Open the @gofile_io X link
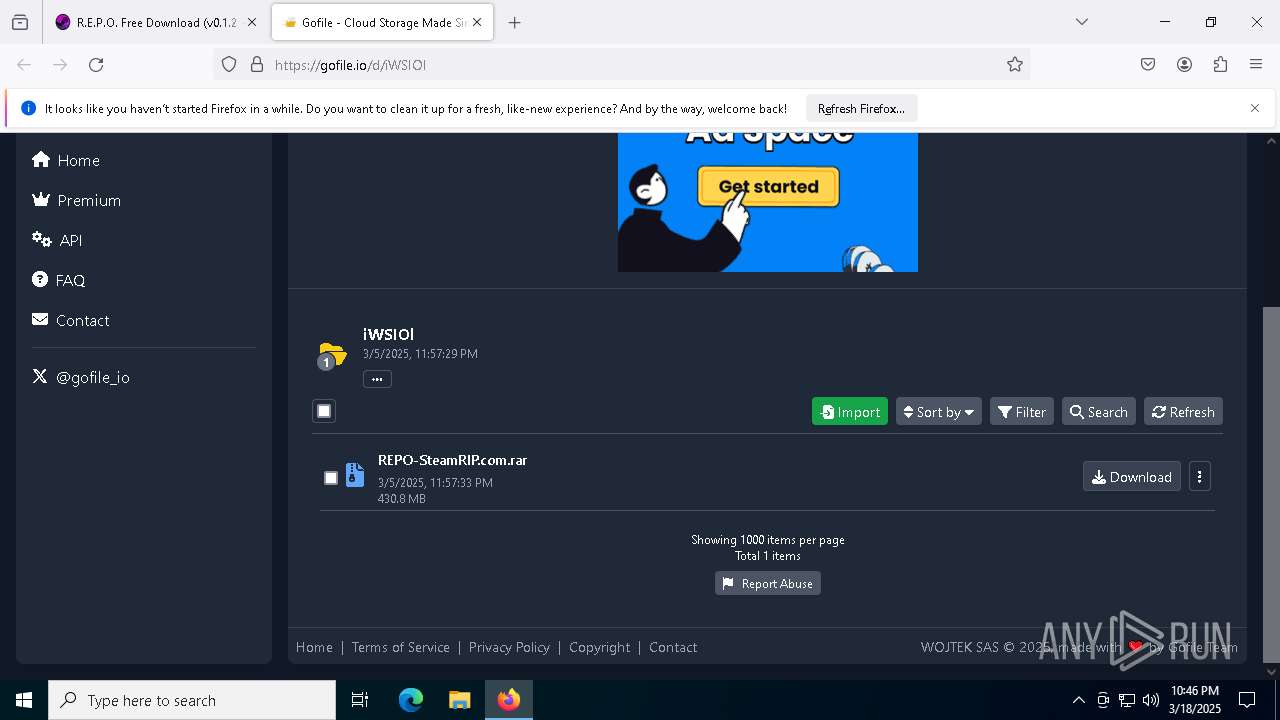 [x=80, y=377]
